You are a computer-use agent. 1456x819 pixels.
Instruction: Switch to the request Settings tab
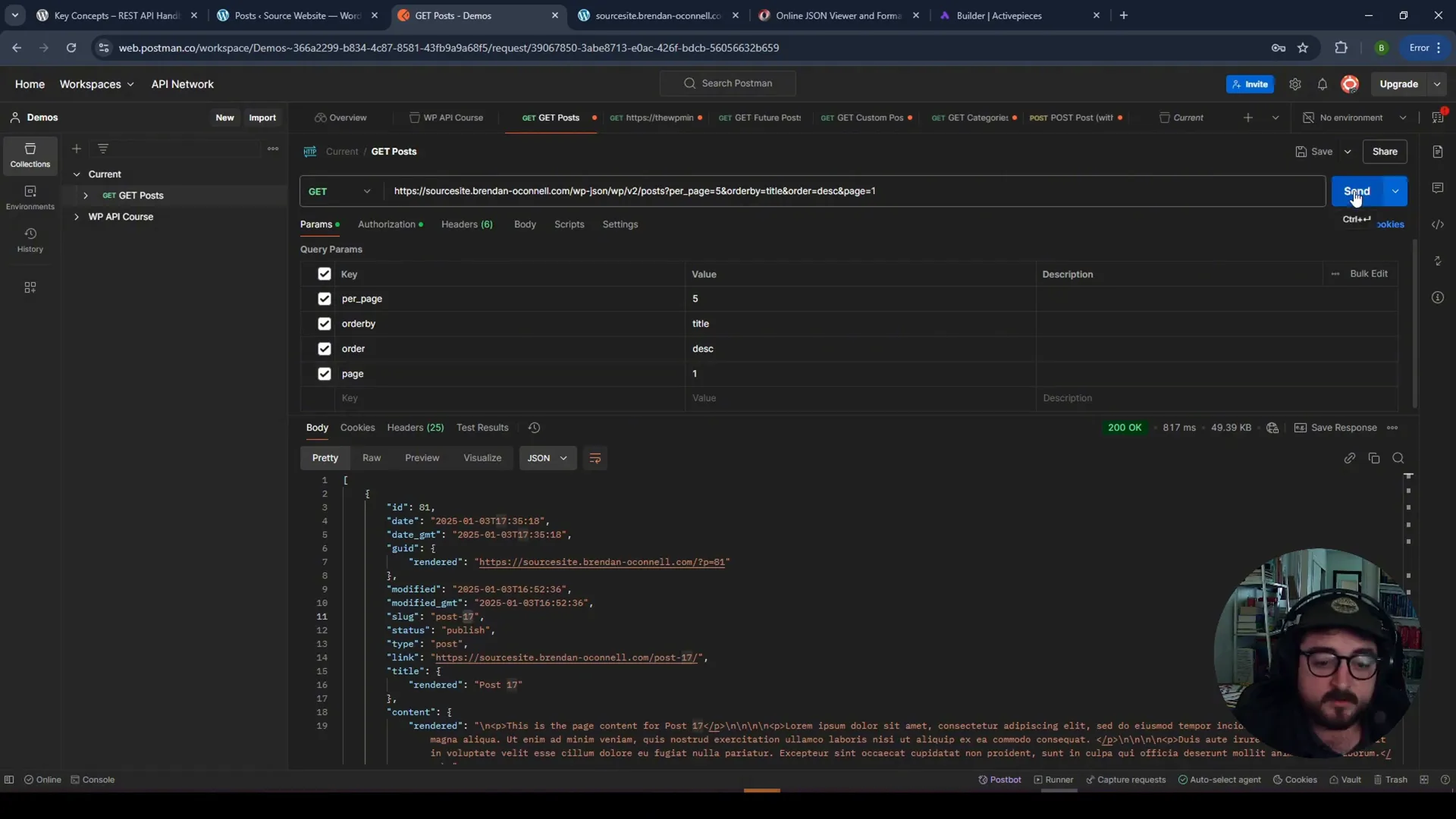point(620,224)
